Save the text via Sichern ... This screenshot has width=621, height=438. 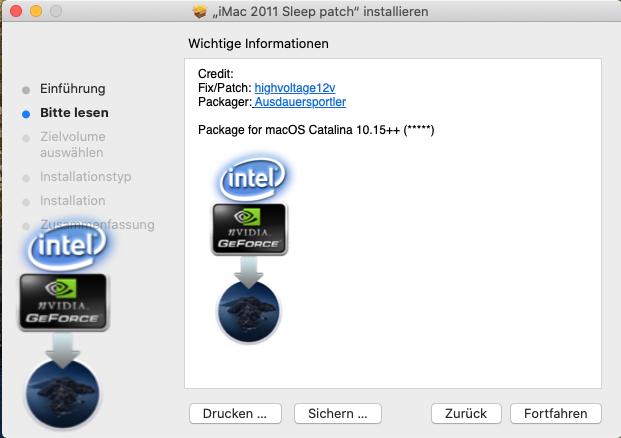[x=338, y=413]
